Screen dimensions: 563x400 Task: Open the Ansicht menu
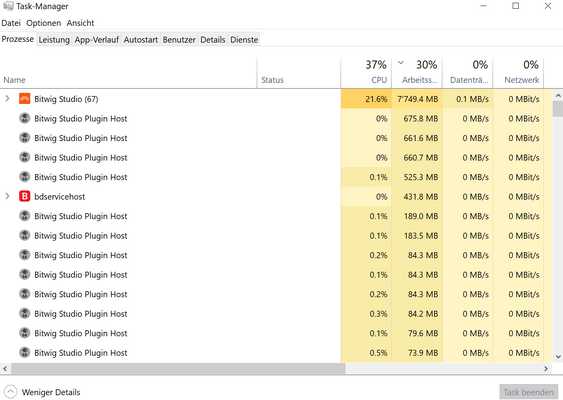[x=80, y=23]
